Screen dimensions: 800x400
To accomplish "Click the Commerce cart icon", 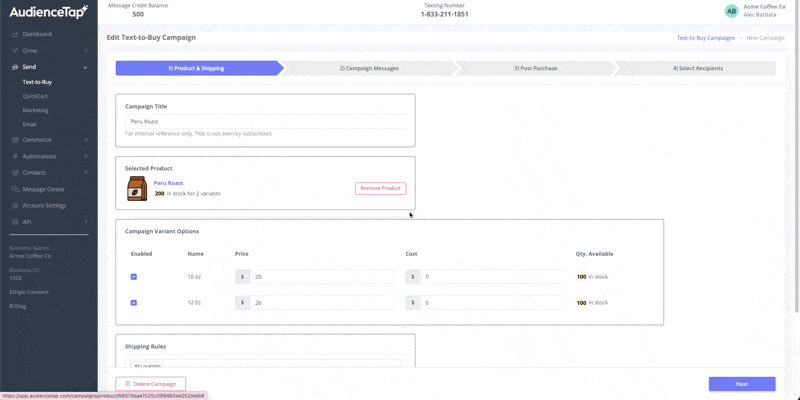I will [x=14, y=140].
